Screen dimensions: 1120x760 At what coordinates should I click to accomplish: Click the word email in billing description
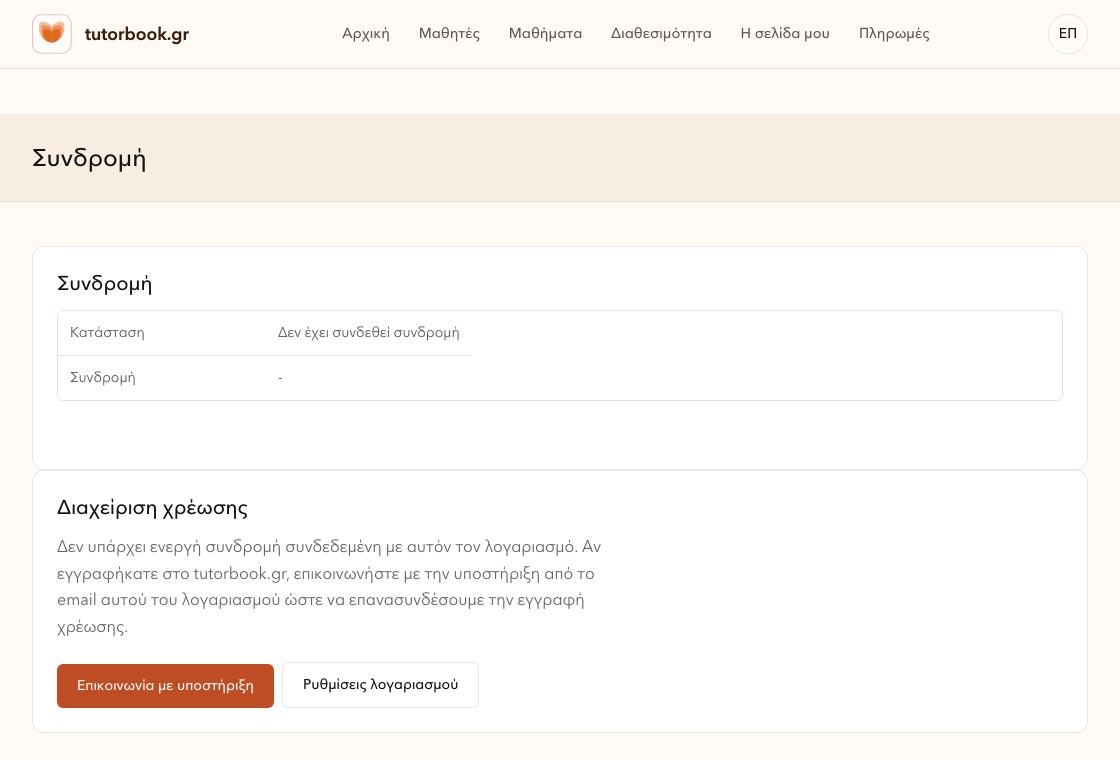(x=76, y=600)
